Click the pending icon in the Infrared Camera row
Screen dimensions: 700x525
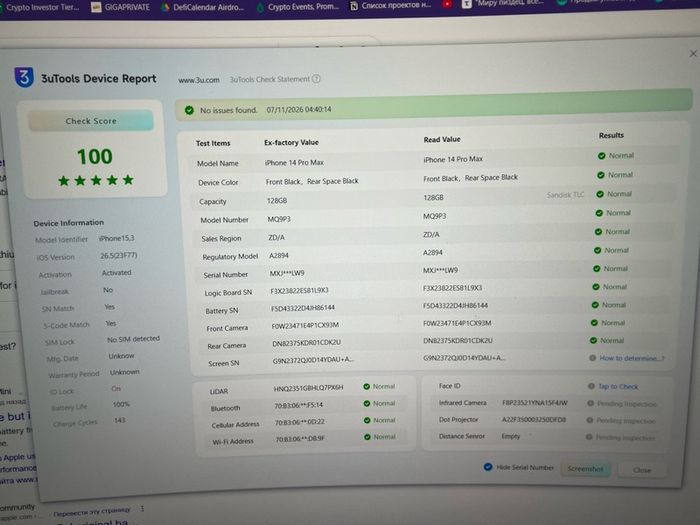point(590,404)
